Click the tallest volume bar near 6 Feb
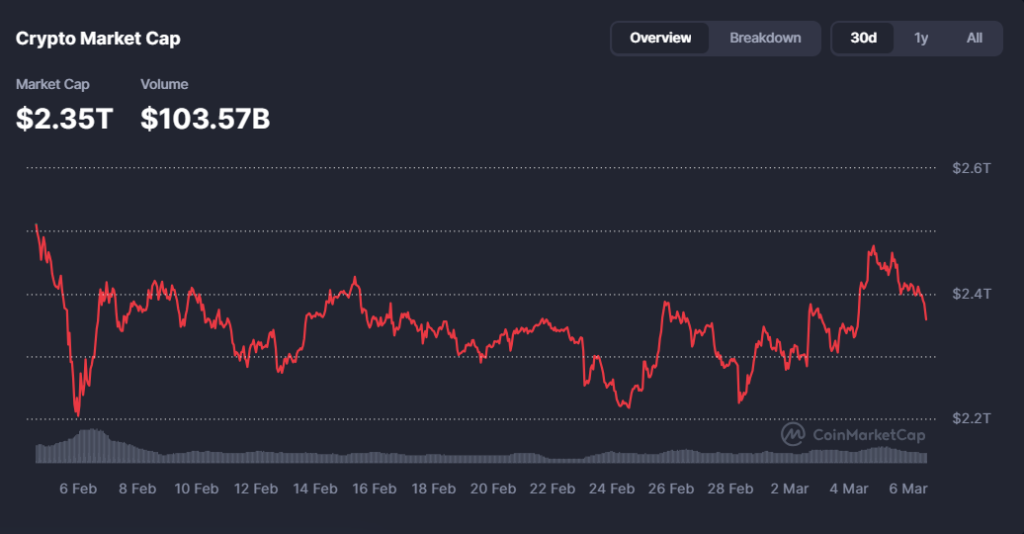This screenshot has height=534, width=1024. coord(91,445)
